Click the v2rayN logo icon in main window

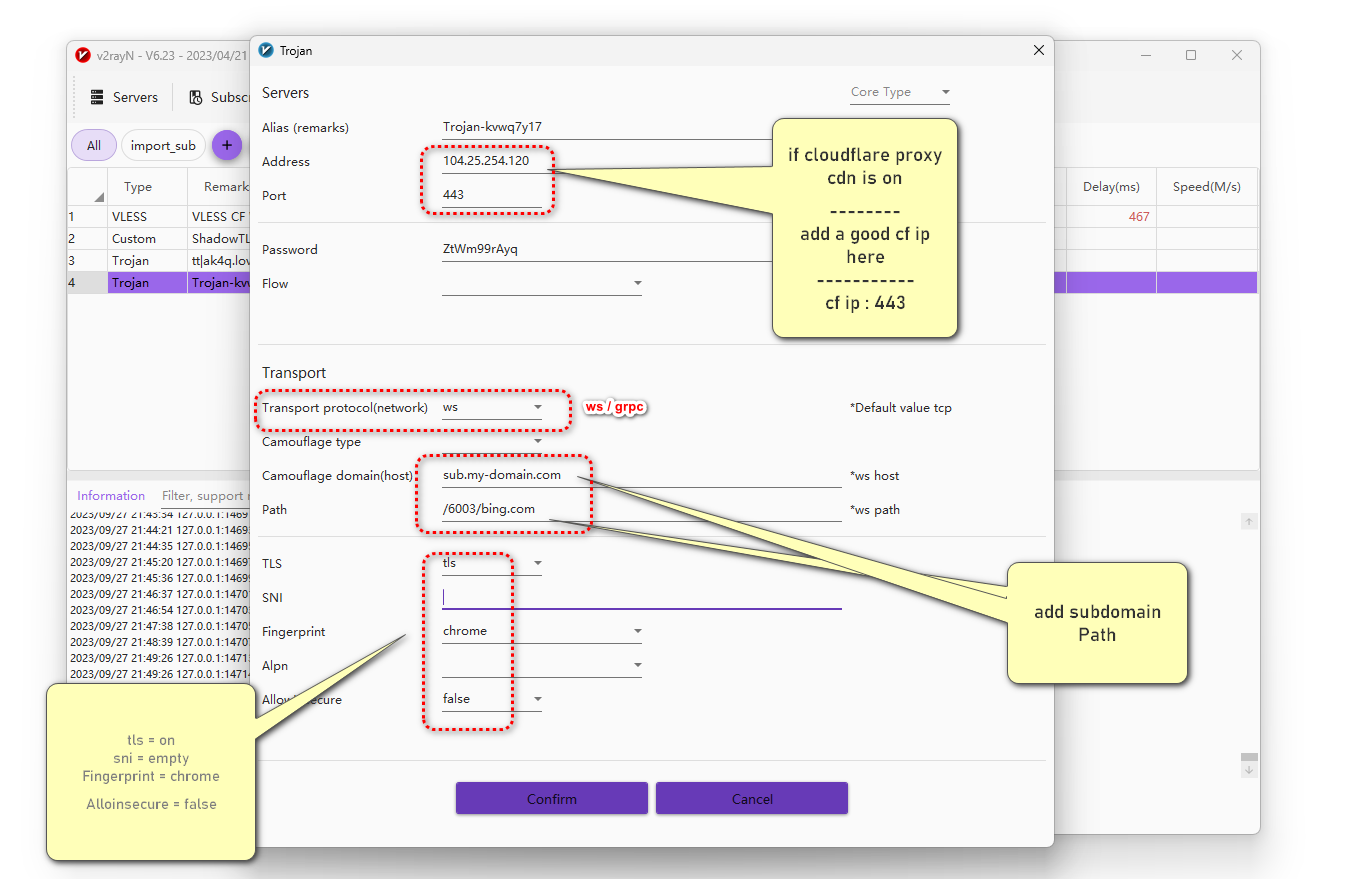click(83, 55)
